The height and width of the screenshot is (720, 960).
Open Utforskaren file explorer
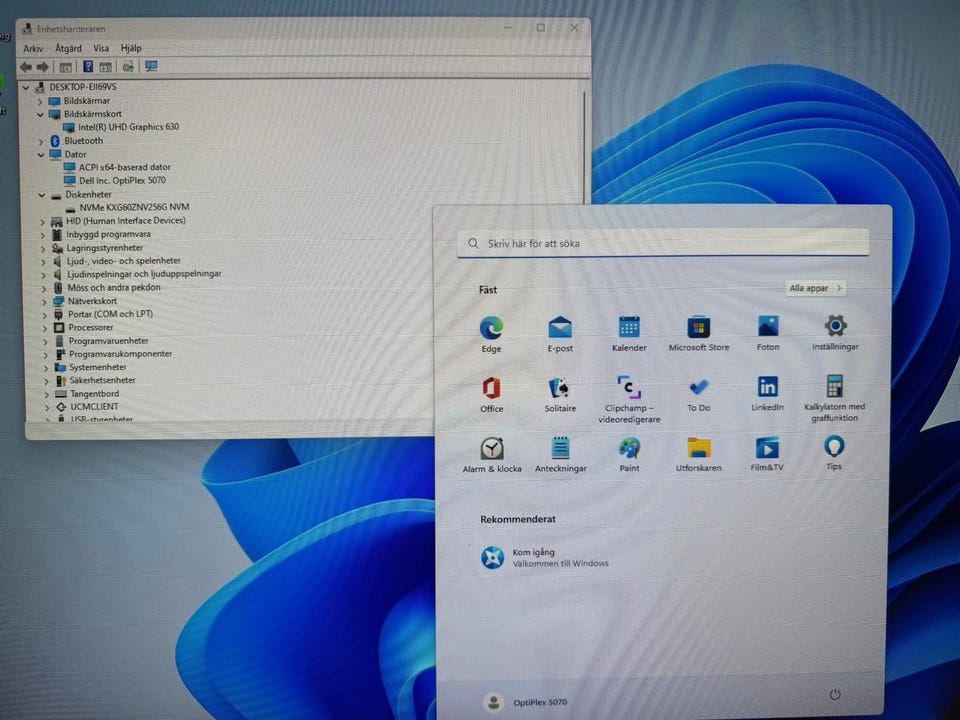[x=699, y=454]
